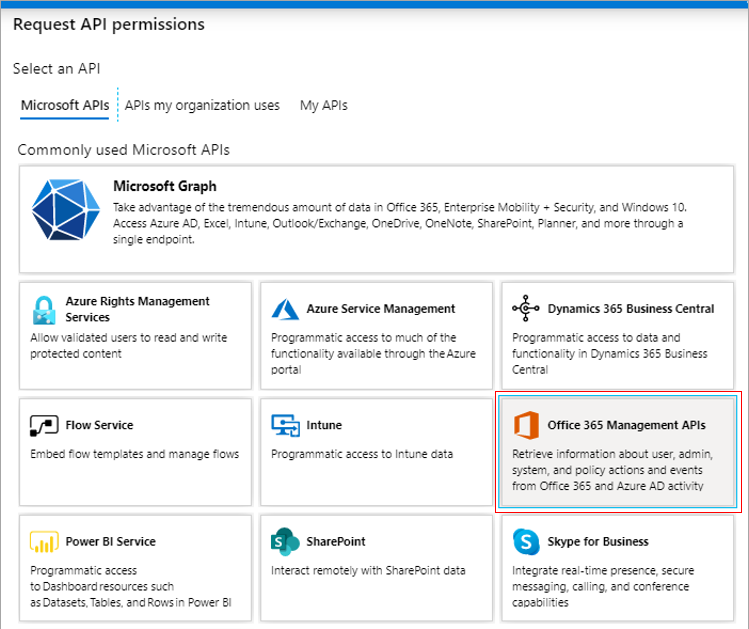Click the Power BI bar chart icon

click(x=44, y=542)
